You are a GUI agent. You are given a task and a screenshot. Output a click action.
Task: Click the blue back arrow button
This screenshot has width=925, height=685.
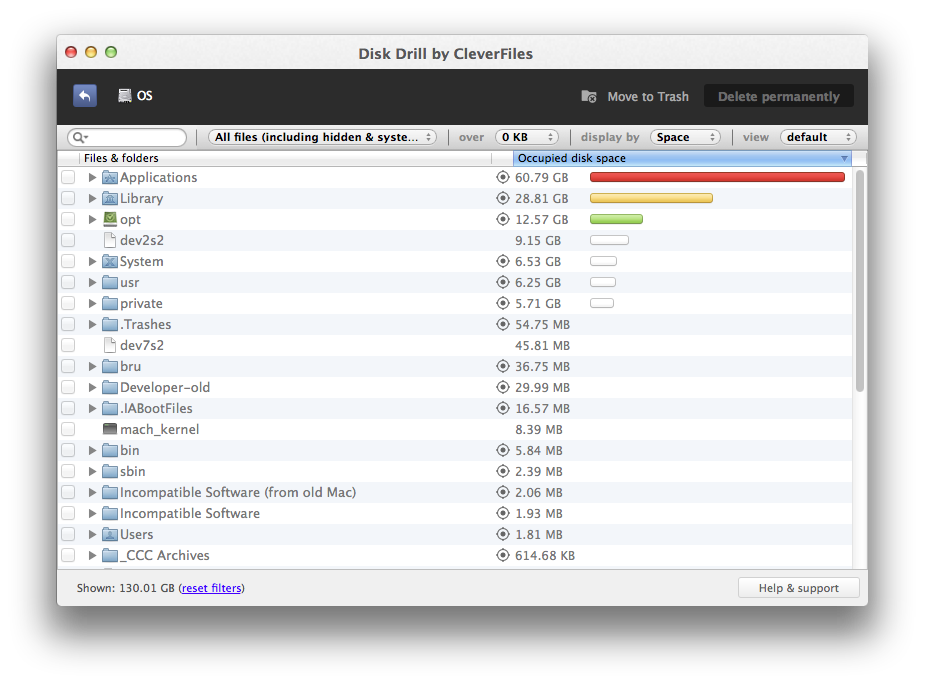[85, 96]
